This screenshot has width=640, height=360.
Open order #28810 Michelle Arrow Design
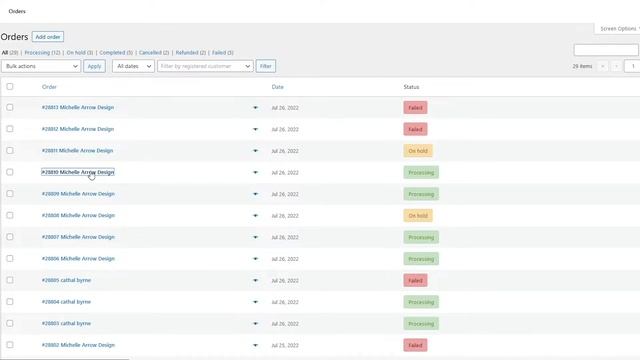click(x=78, y=172)
